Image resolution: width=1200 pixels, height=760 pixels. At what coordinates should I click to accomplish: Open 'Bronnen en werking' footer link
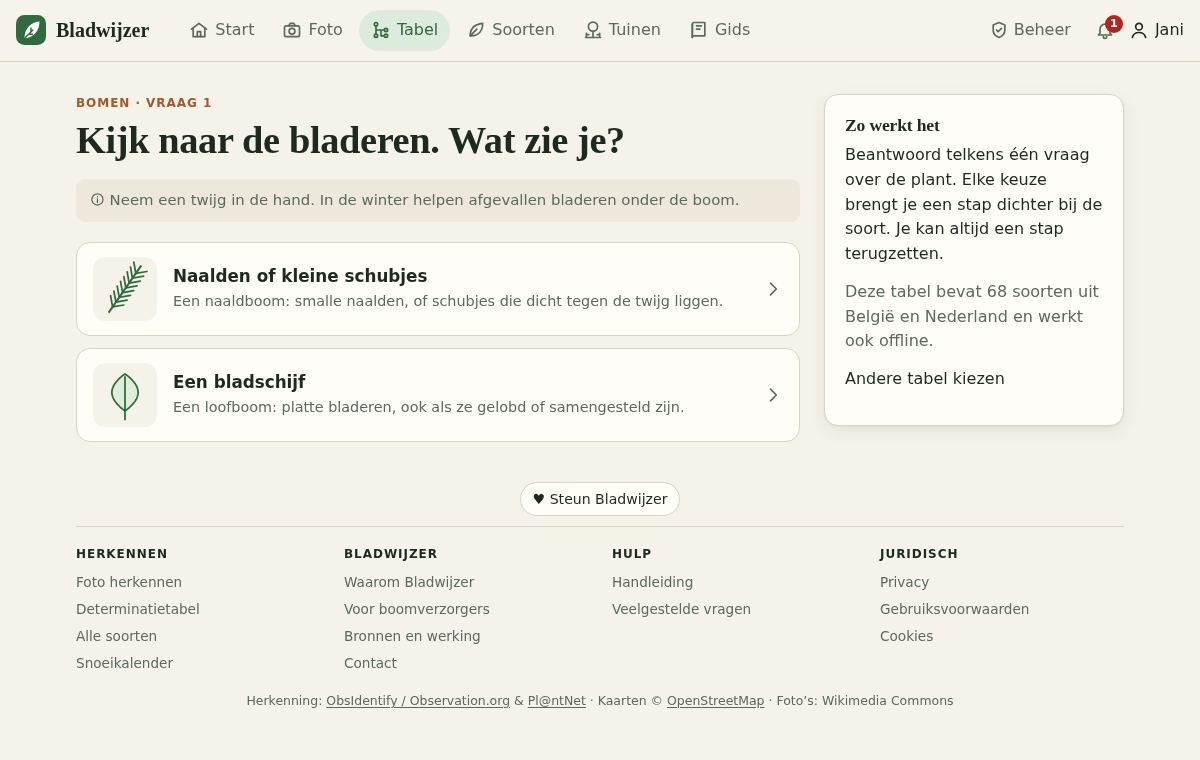tap(412, 636)
